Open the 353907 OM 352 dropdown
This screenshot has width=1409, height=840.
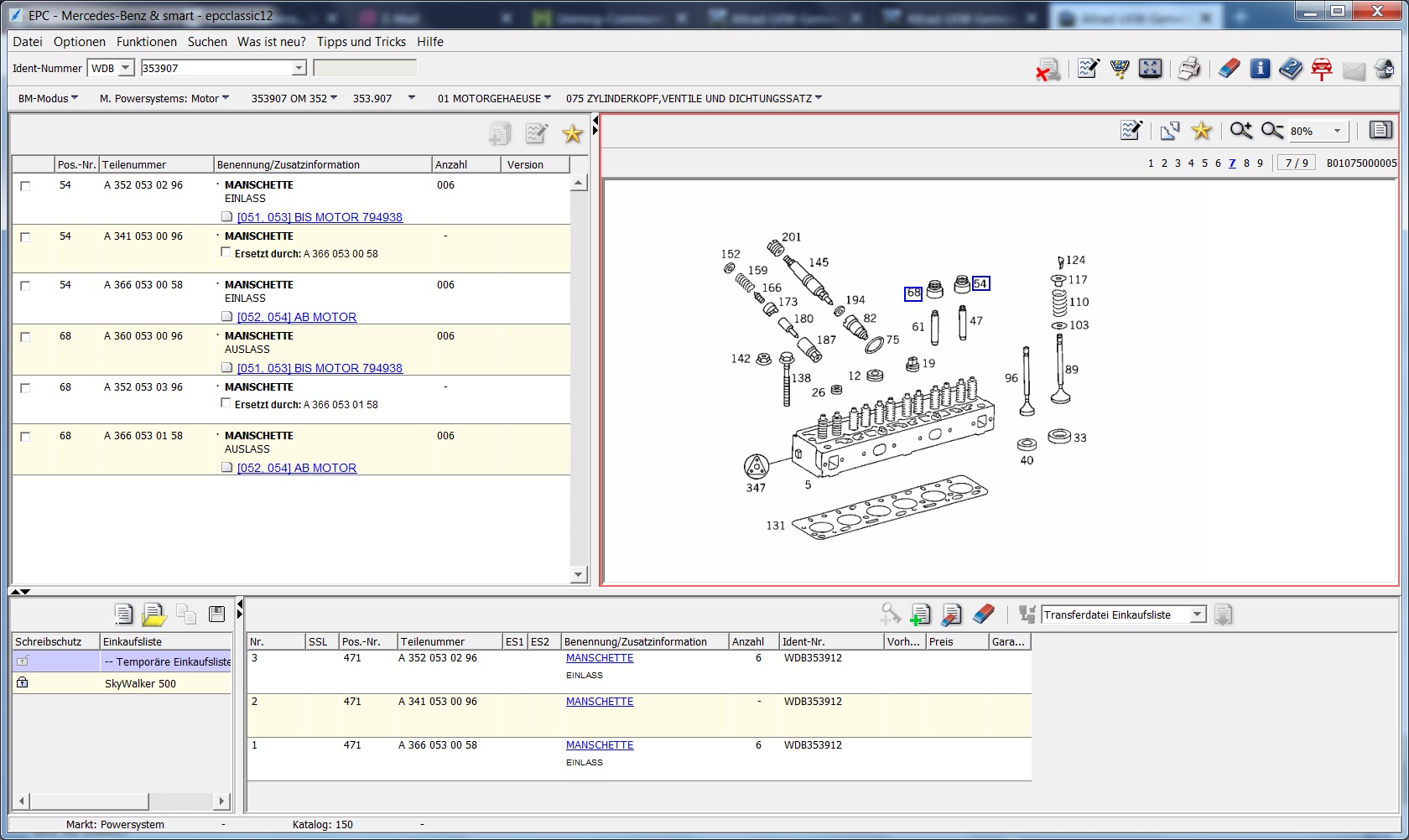pos(294,98)
